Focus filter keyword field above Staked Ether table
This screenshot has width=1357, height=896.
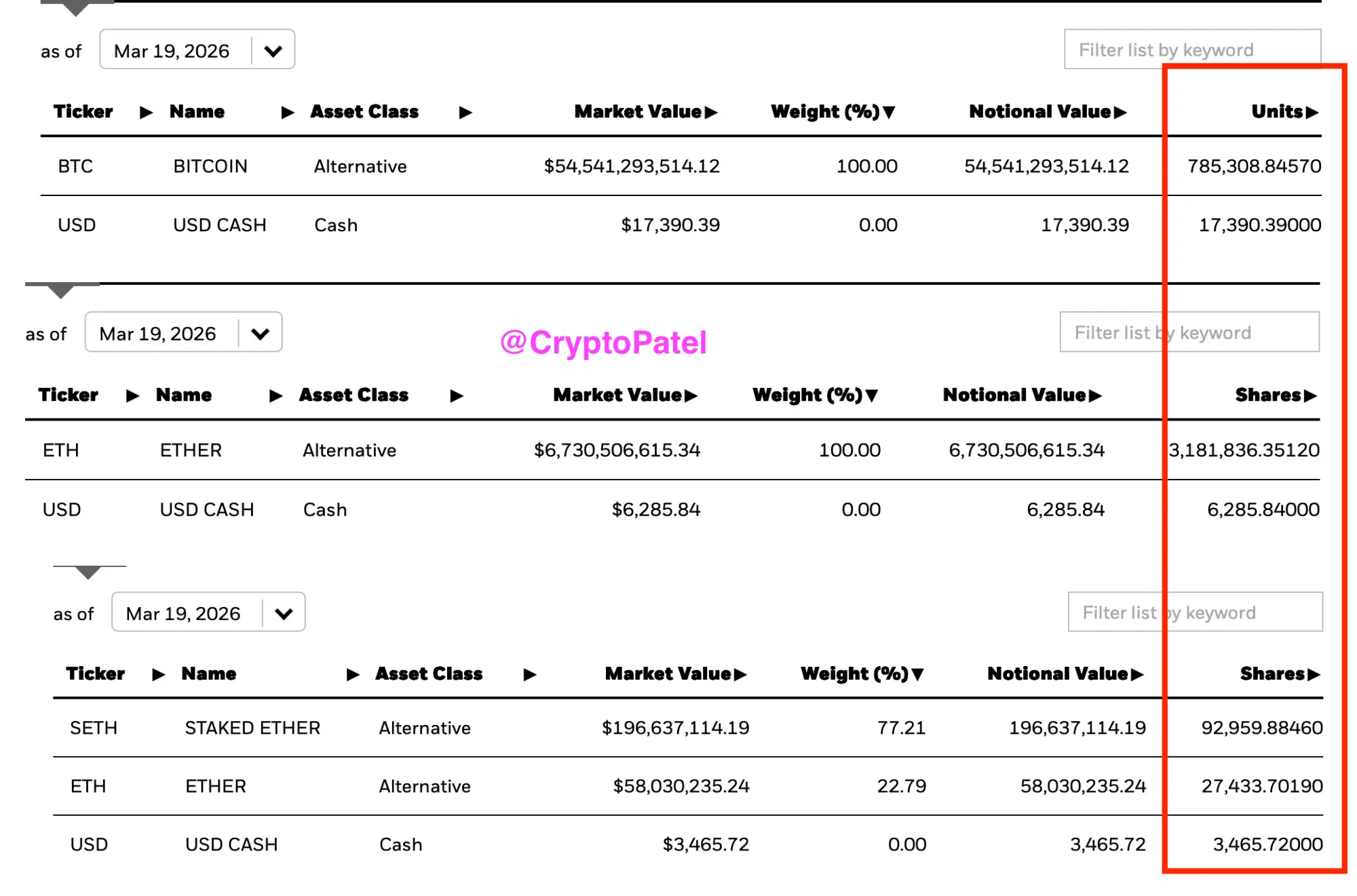coord(1194,612)
